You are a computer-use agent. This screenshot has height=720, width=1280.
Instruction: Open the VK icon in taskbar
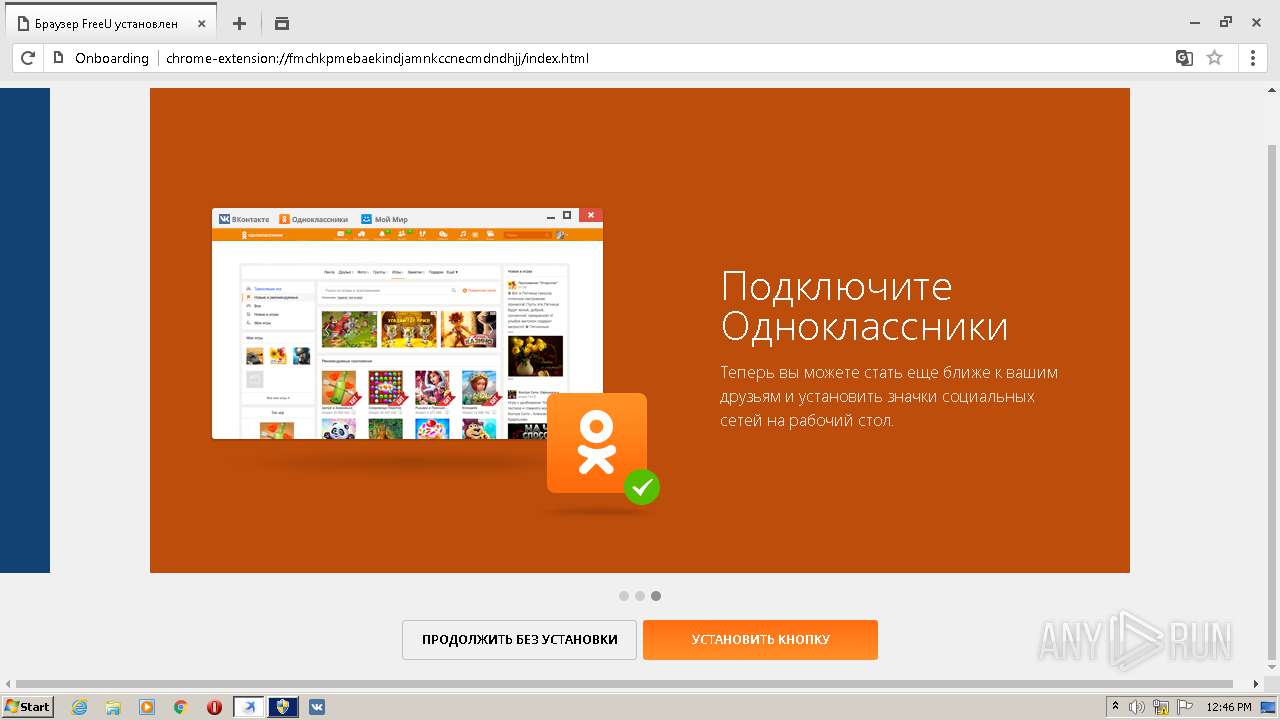point(317,707)
